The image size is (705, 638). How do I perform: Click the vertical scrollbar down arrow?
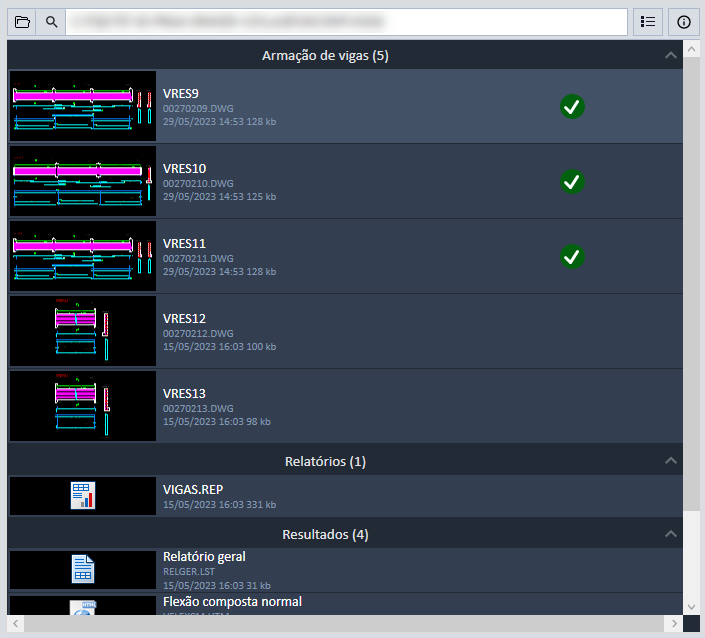click(691, 606)
